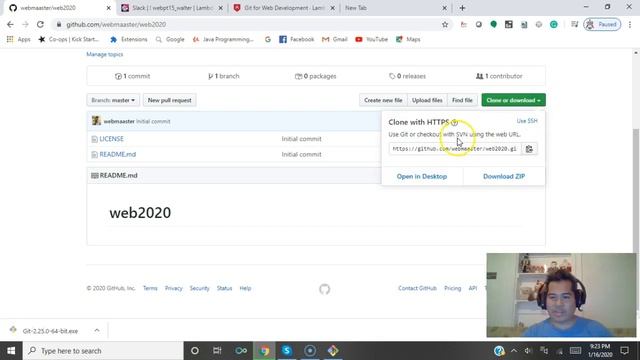Open Terms footer link
The width and height of the screenshot is (640, 360).
click(150, 288)
